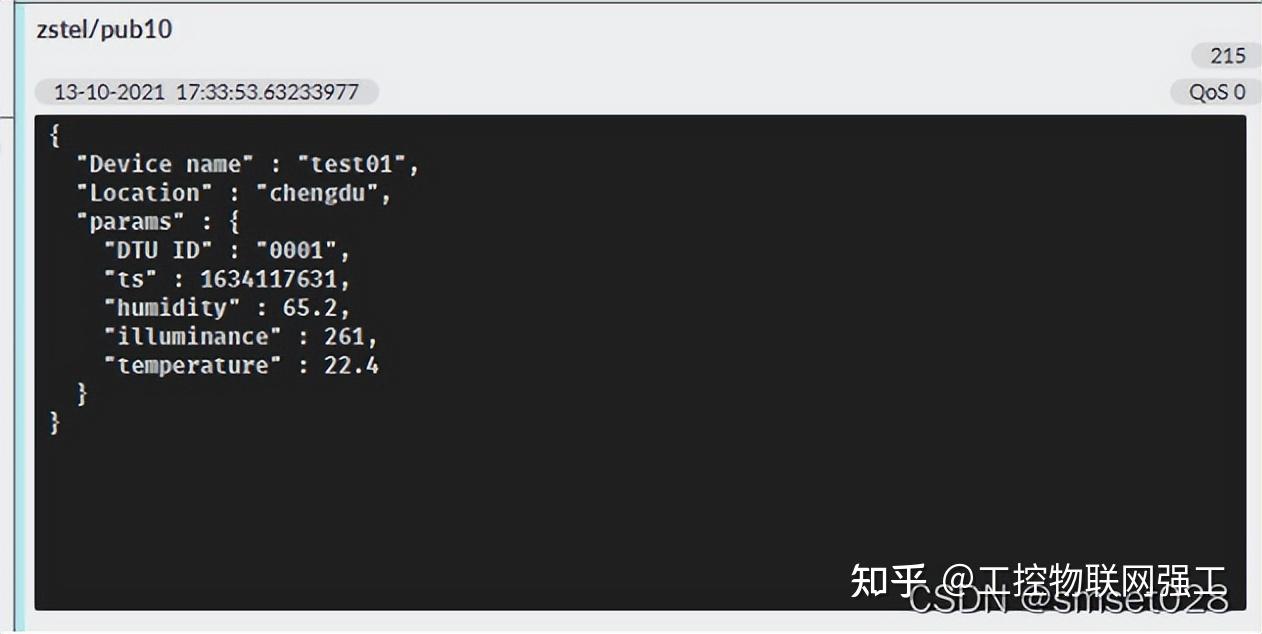Click the opening brace of the payload
Viewport: 1262px width, 634px height.
point(54,135)
